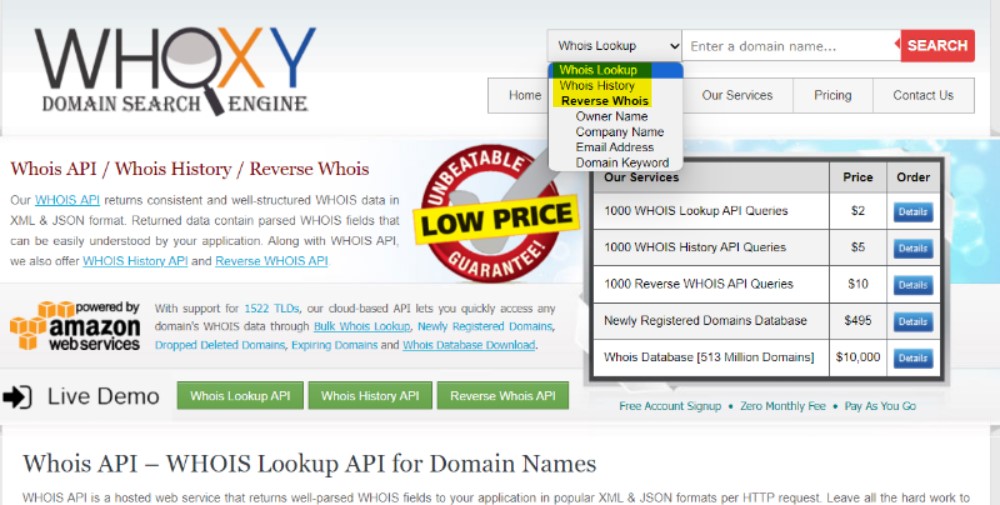
Task: Click Details for 1000 WHOIS History API Queries
Action: (913, 248)
